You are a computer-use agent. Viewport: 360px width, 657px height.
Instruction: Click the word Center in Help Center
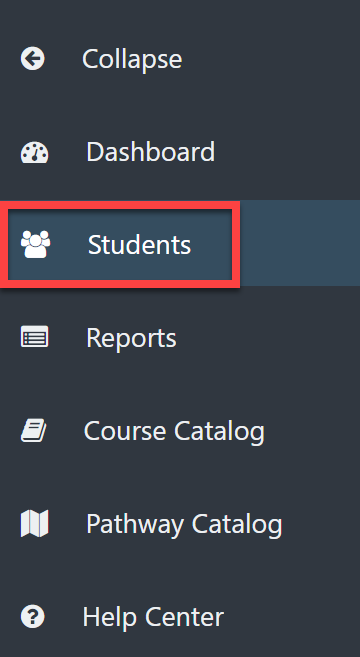tap(184, 617)
